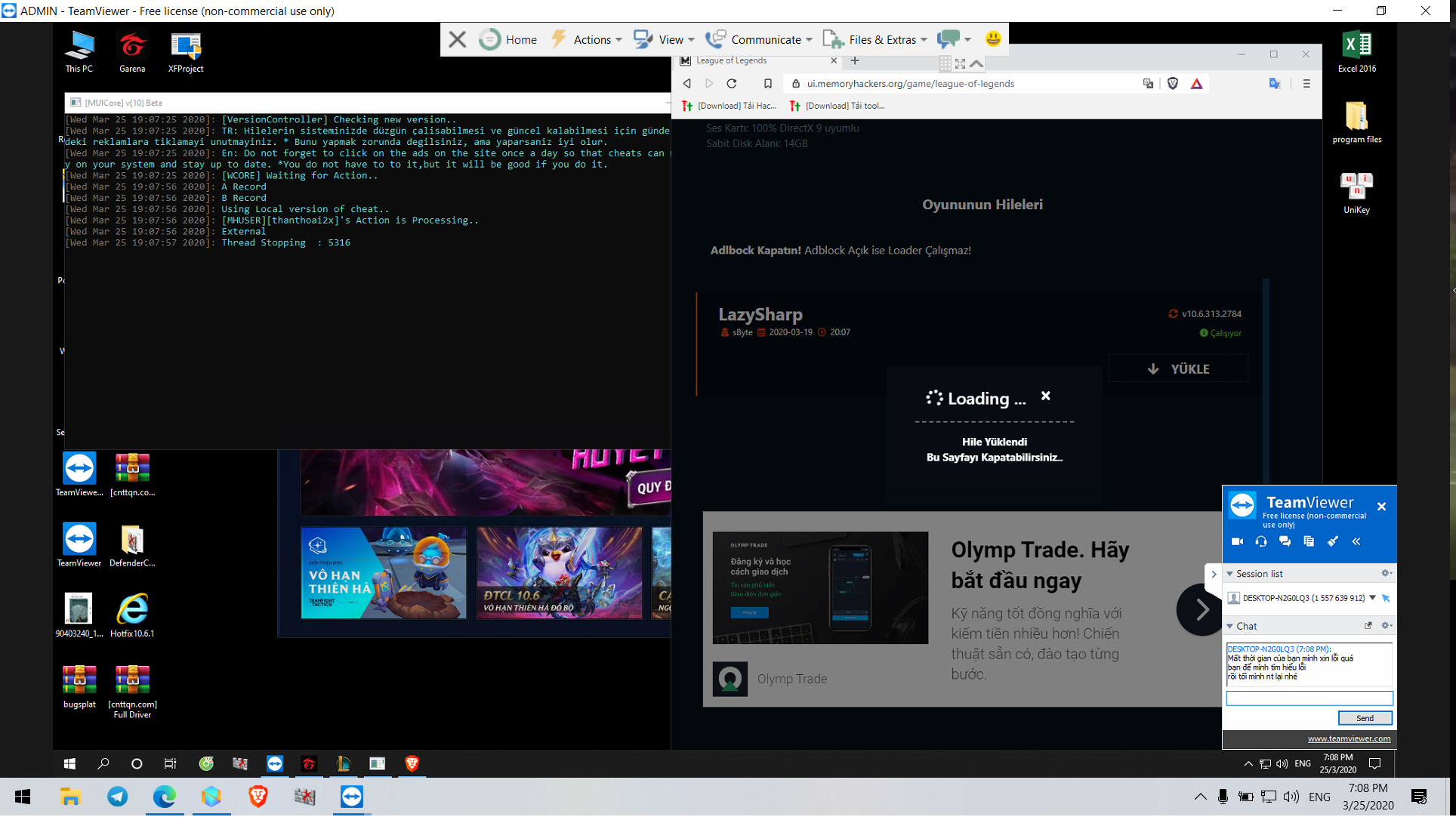This screenshot has height=817, width=1456.
Task: Click the chat message input field
Action: (1309, 698)
